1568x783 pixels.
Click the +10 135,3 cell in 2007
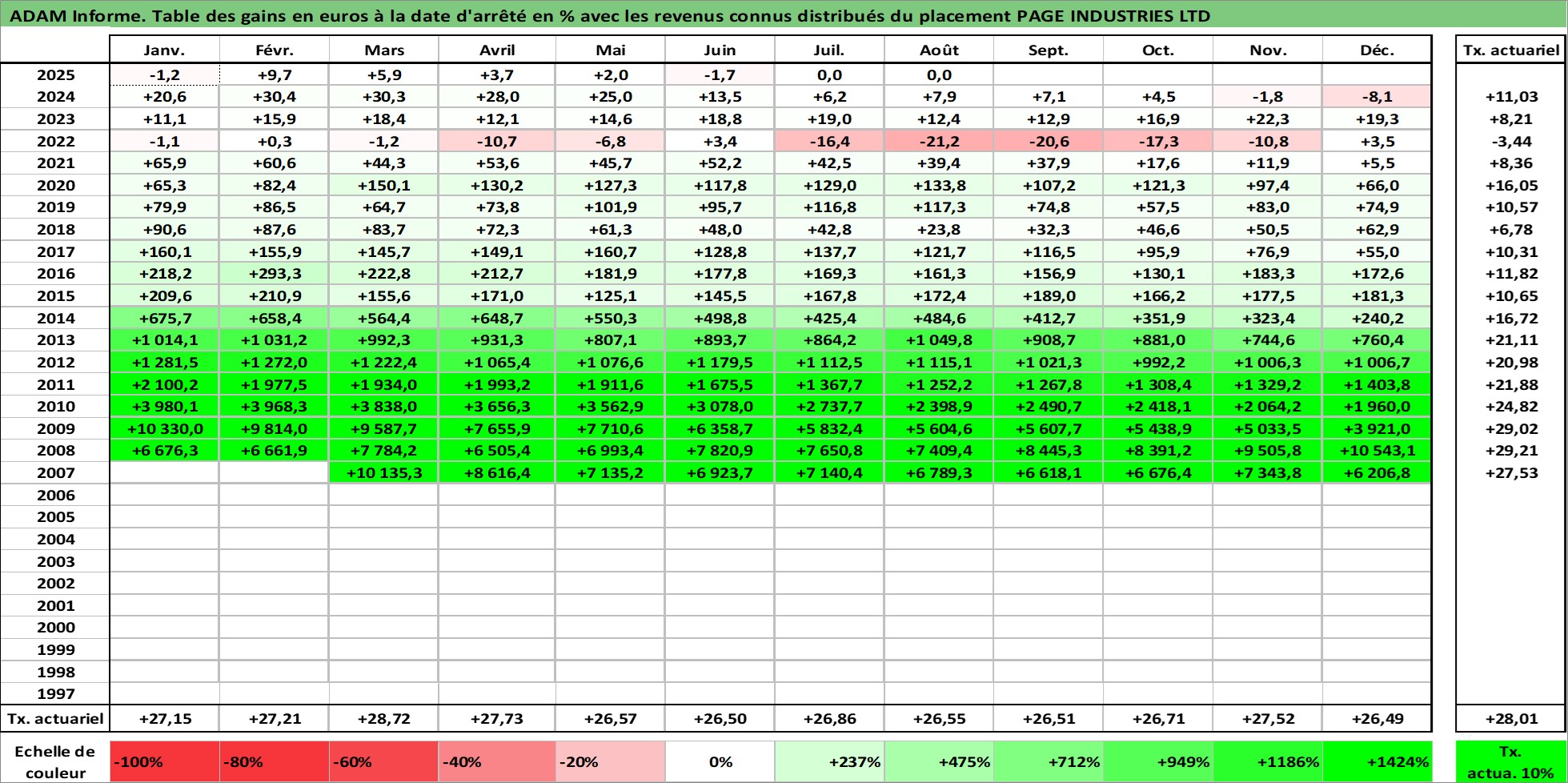coord(384,473)
